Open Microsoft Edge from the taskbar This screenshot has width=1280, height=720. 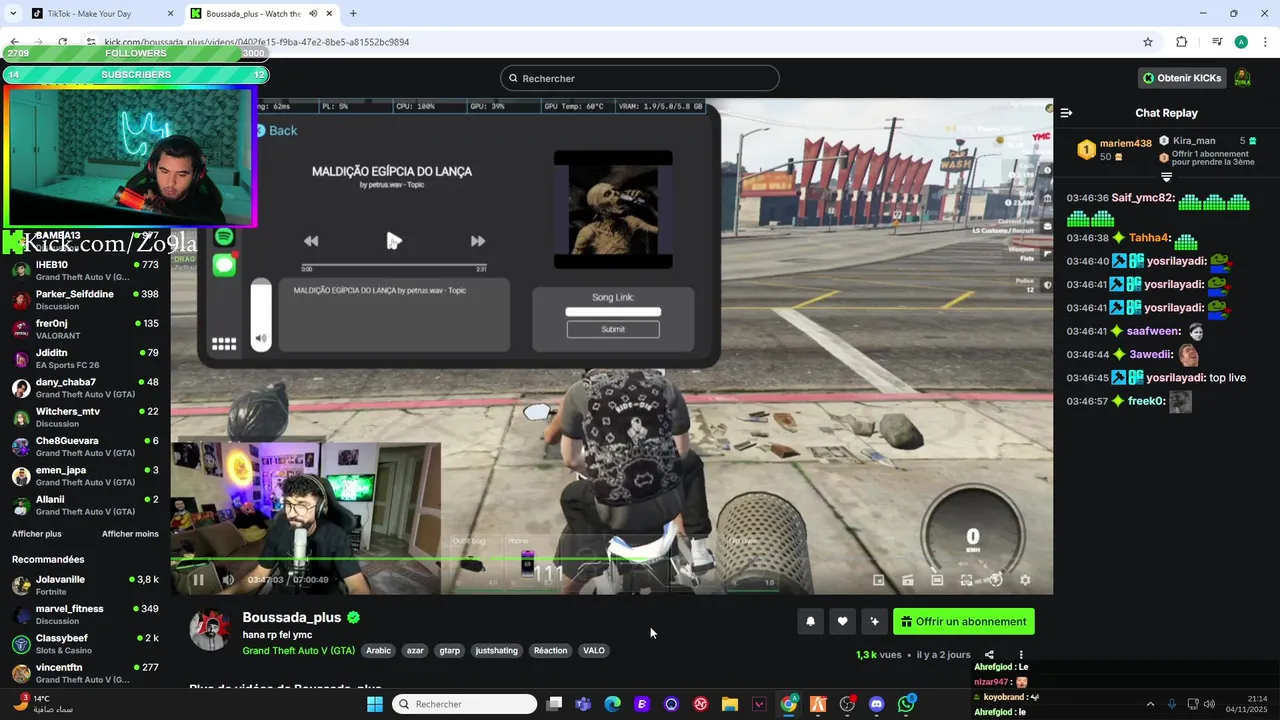613,704
